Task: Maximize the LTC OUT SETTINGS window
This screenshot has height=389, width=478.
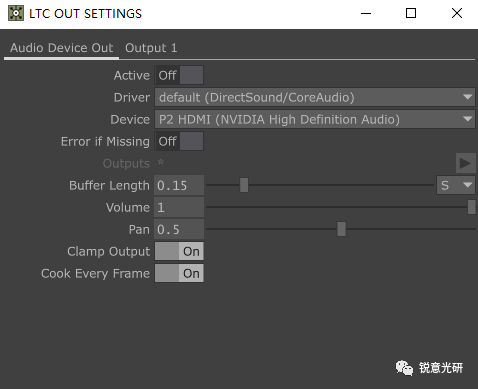Action: [411, 13]
